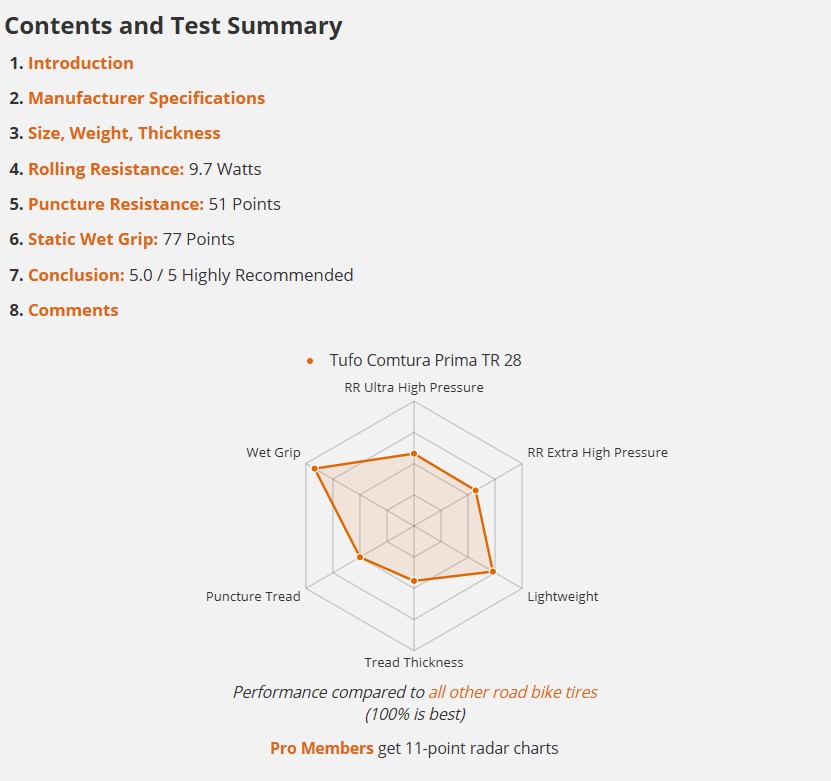Select the RR Extra High Pressure data point
This screenshot has height=781, width=831.
click(475, 491)
